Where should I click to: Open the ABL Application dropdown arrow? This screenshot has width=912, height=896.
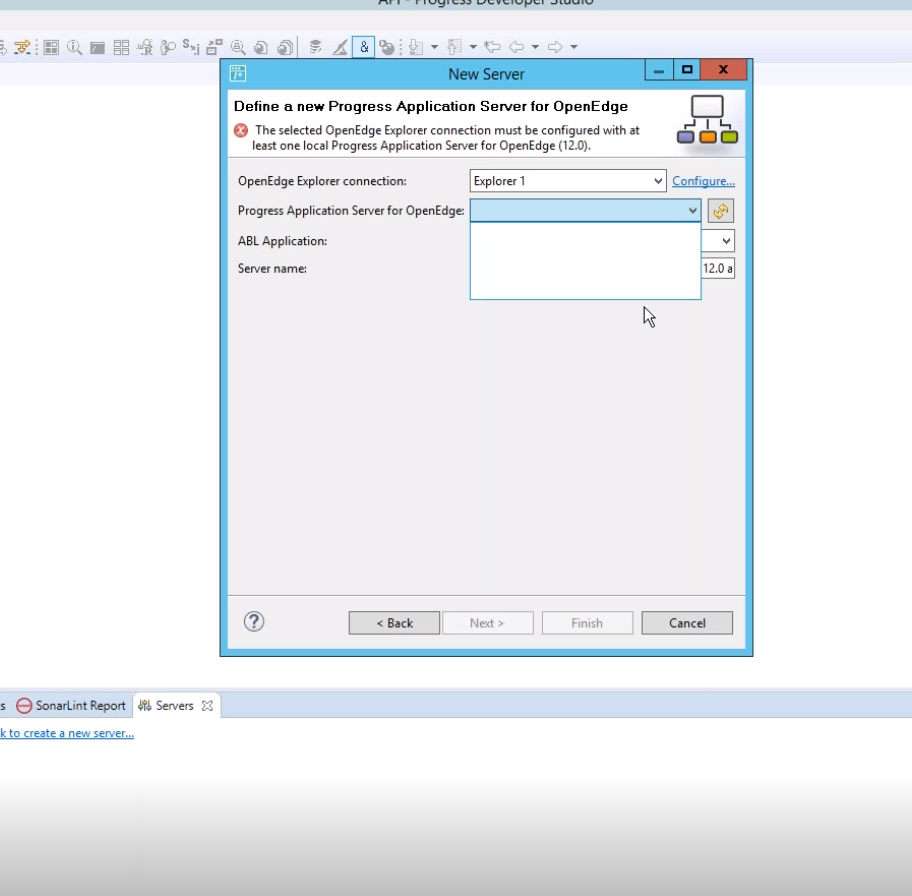click(726, 241)
